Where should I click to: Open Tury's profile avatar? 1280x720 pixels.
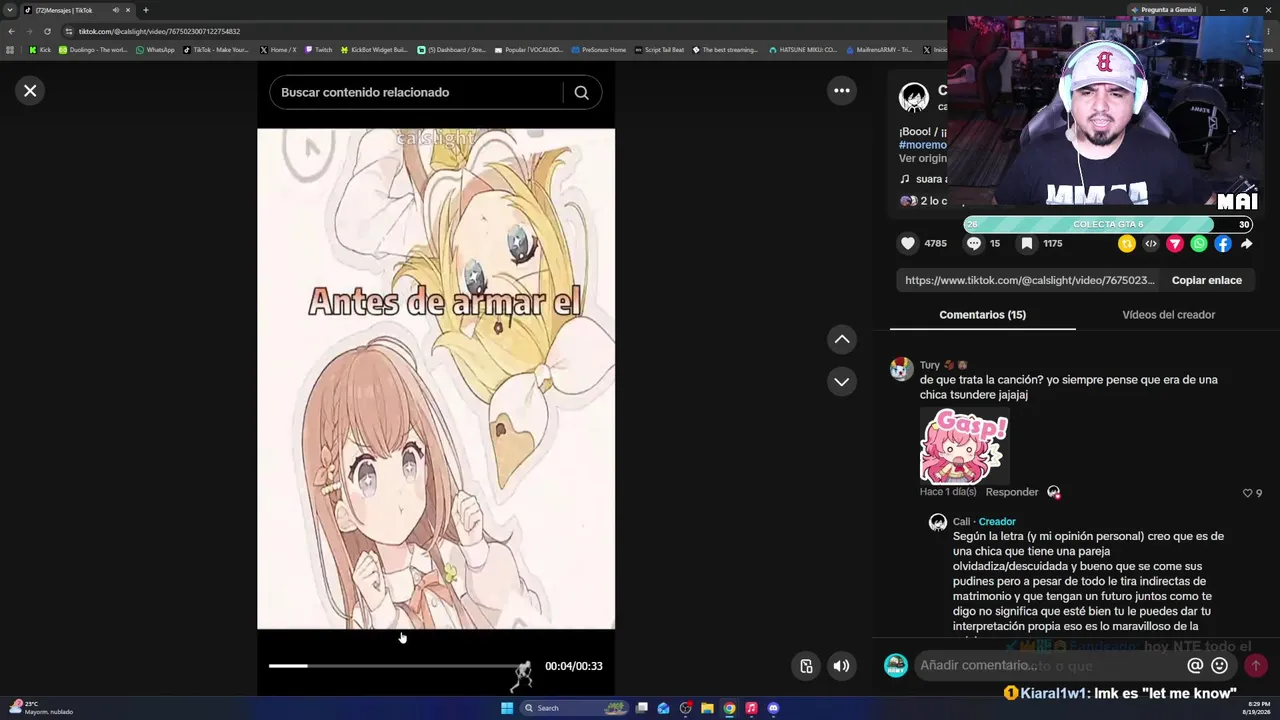(902, 369)
